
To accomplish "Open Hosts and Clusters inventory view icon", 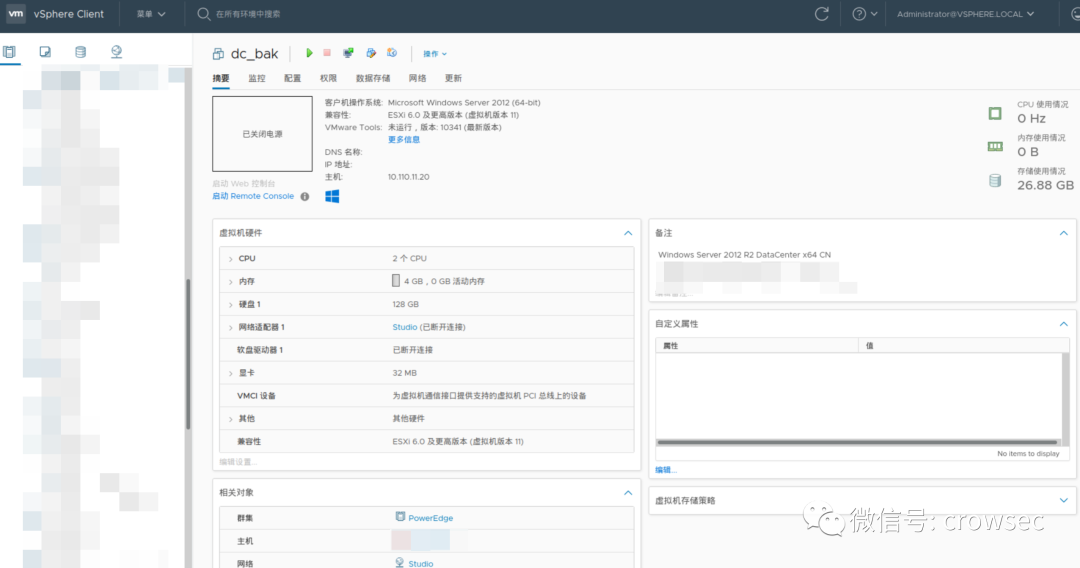I will [10, 52].
